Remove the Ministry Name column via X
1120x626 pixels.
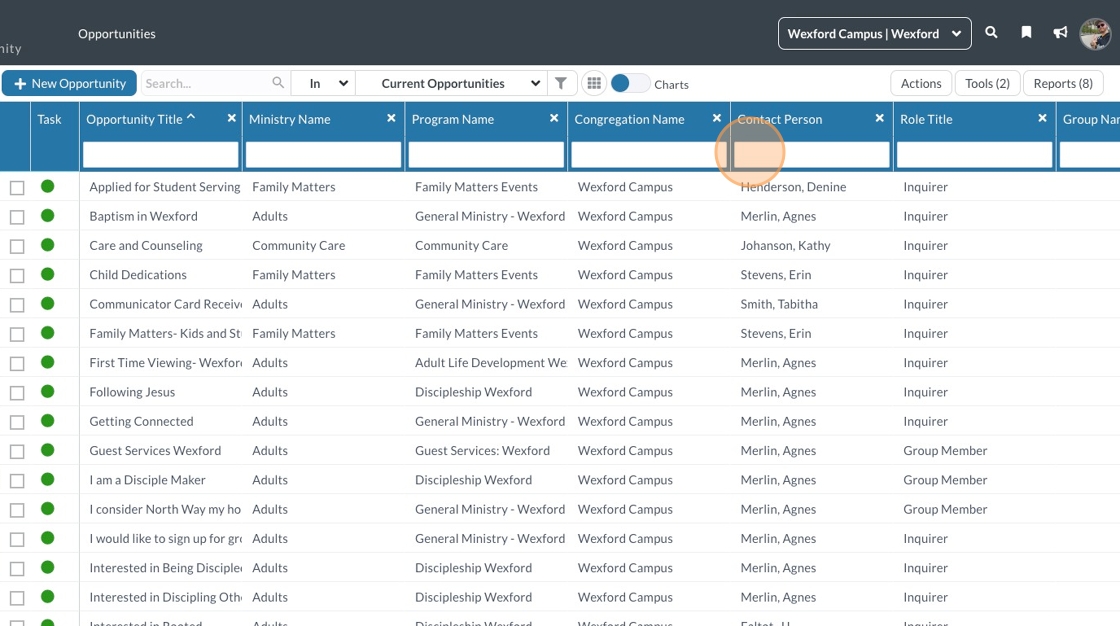(391, 118)
